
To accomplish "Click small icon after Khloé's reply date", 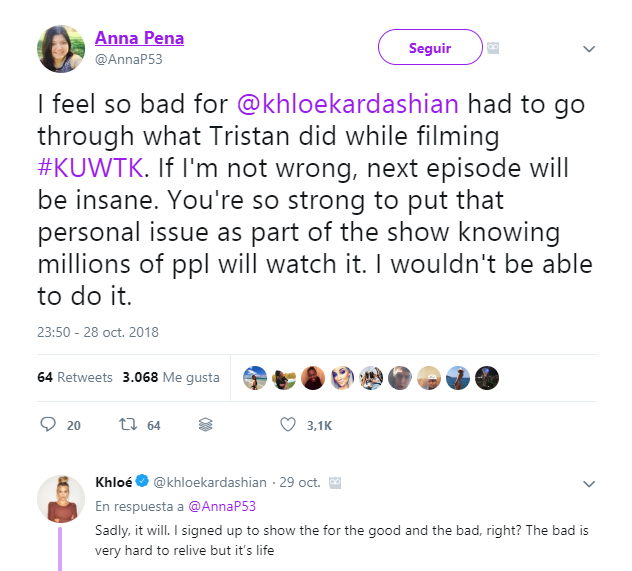I will tap(336, 482).
